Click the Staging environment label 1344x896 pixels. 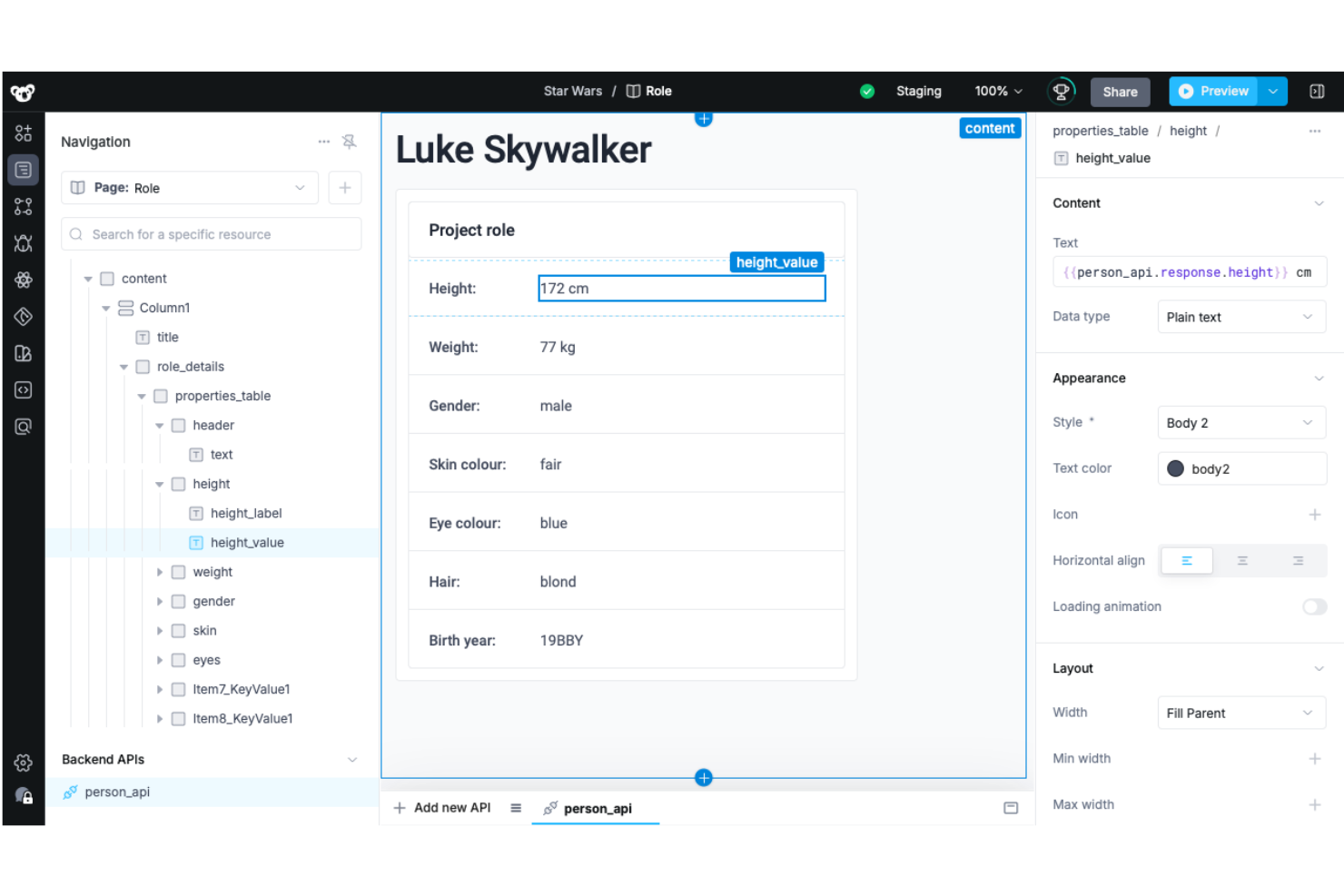pyautogui.click(x=918, y=92)
